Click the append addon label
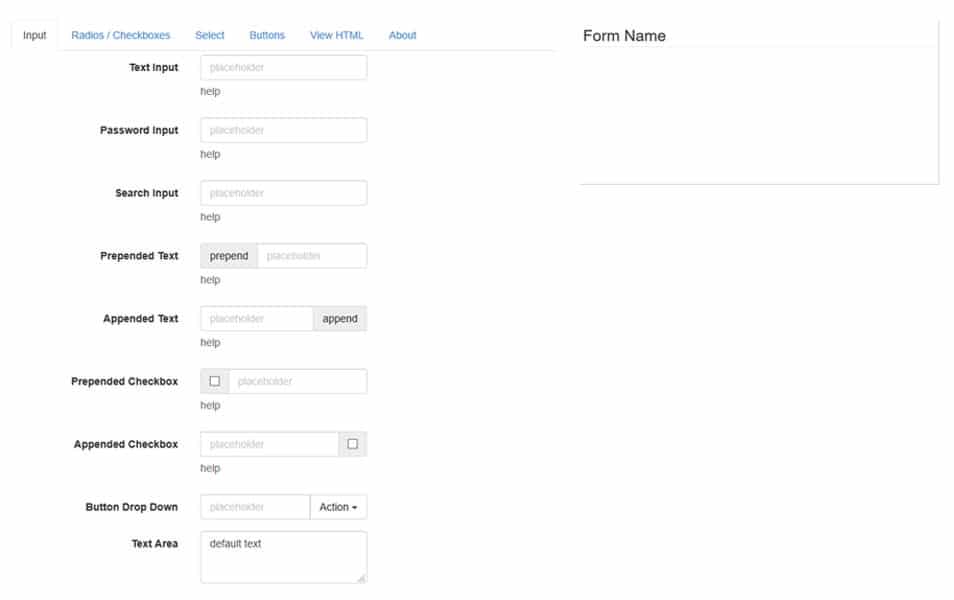This screenshot has height=600, width=954. (x=340, y=318)
